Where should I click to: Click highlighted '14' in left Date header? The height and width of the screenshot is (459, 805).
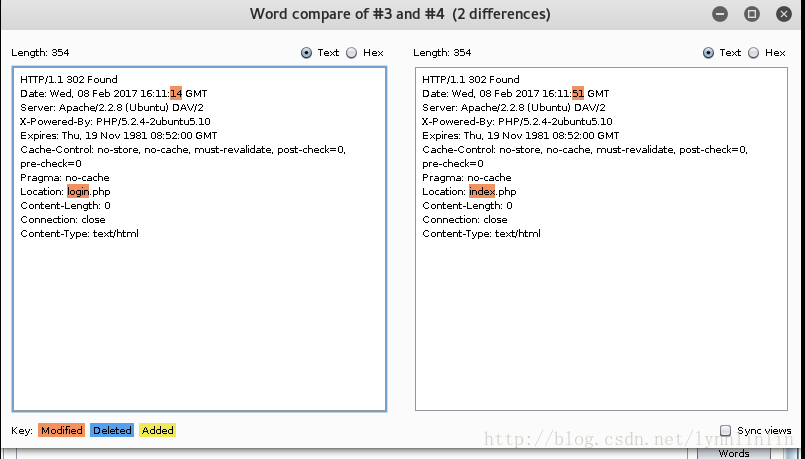176,93
